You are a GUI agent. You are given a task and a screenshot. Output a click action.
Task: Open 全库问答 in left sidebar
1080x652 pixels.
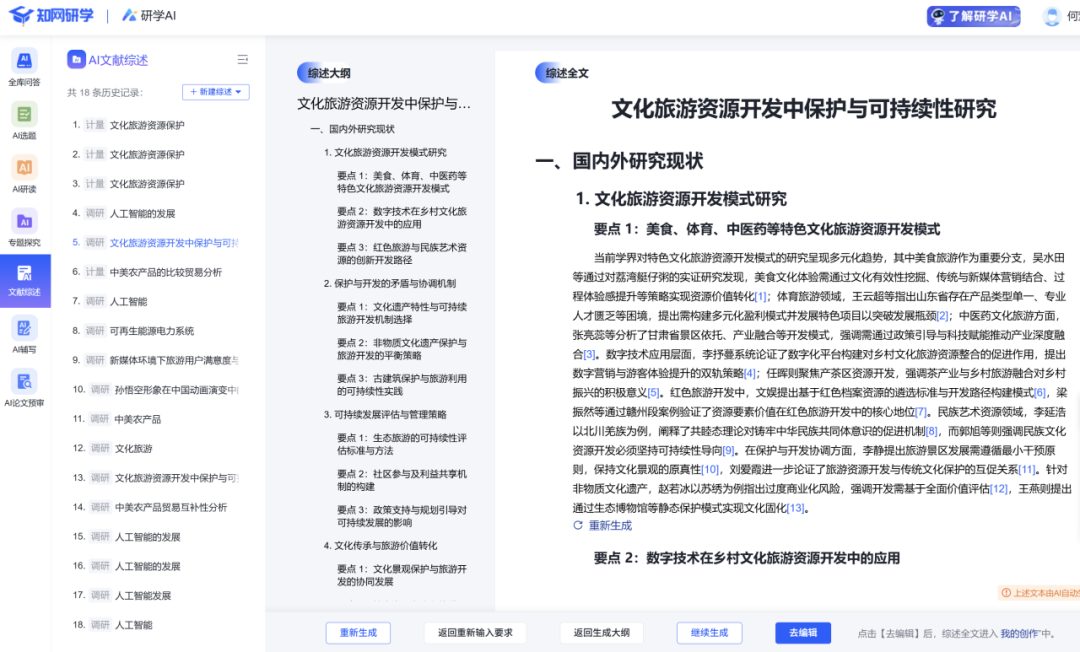(24, 63)
